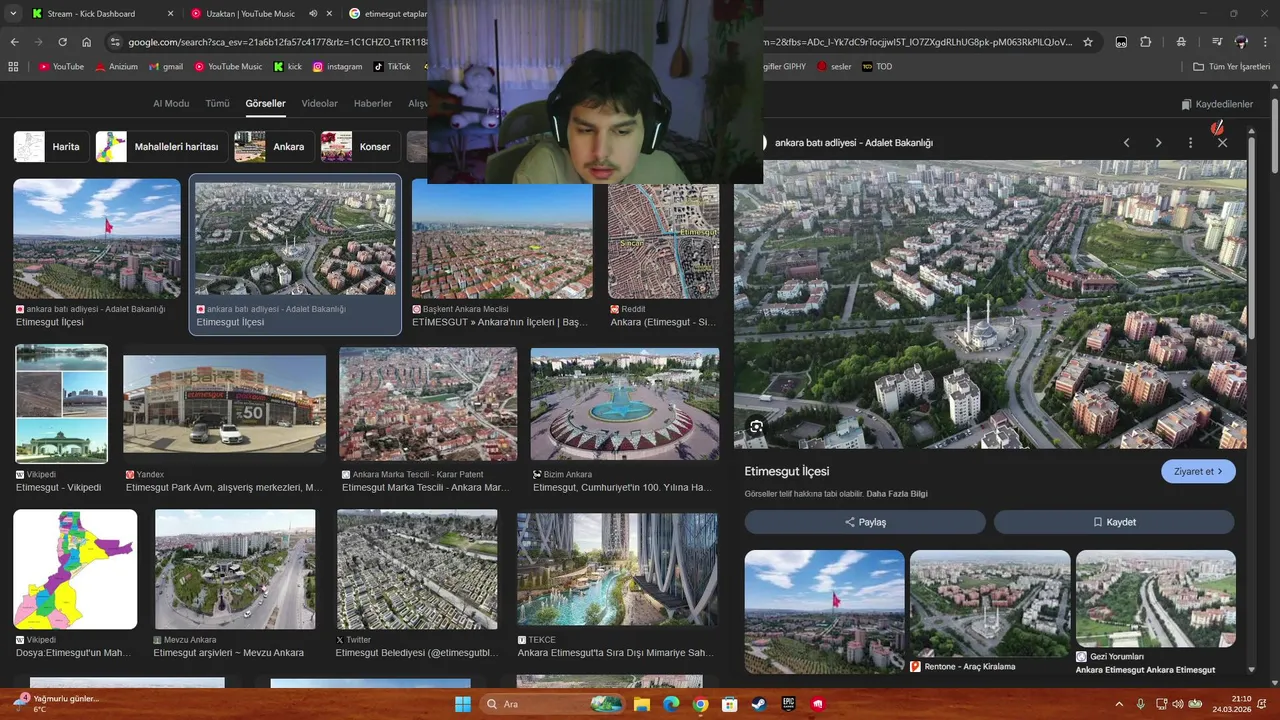
Task: Switch to the Videolar search tab
Action: point(319,104)
